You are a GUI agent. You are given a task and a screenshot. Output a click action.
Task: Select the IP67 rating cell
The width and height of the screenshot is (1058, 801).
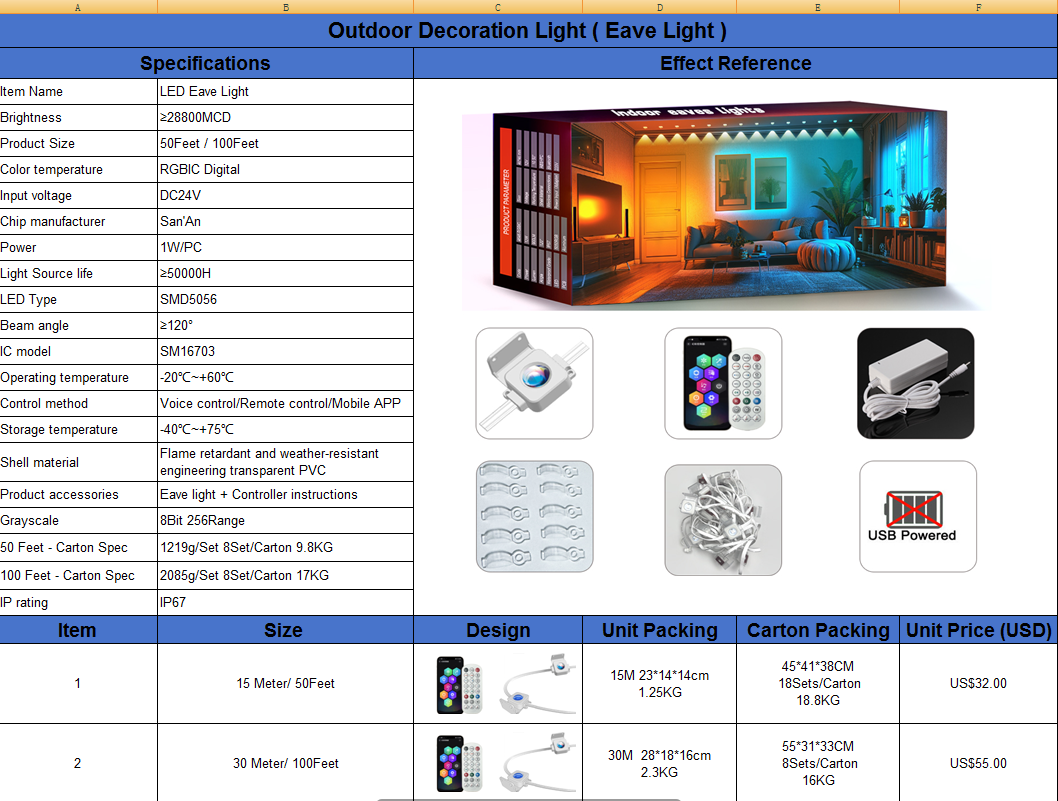point(285,602)
